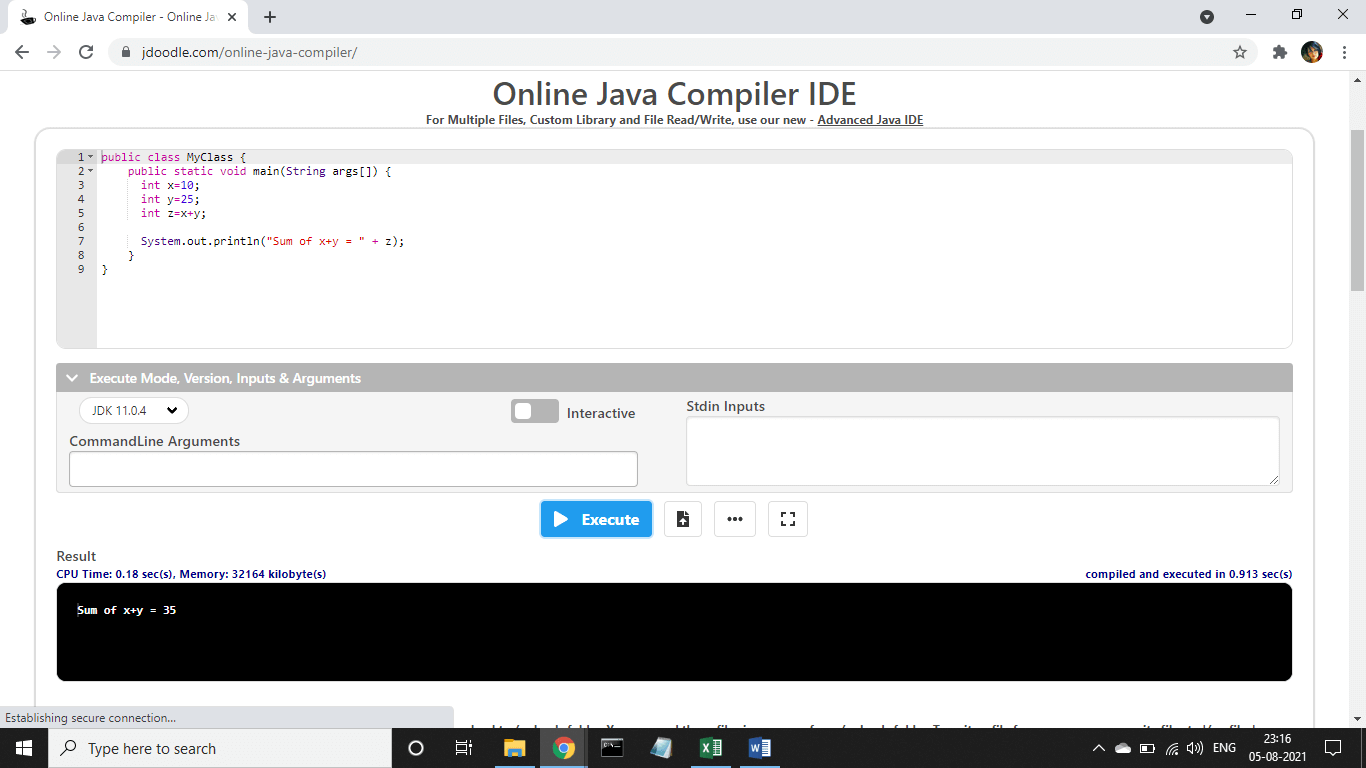Click the browser forward arrow
Image resolution: width=1366 pixels, height=768 pixels.
(x=54, y=52)
